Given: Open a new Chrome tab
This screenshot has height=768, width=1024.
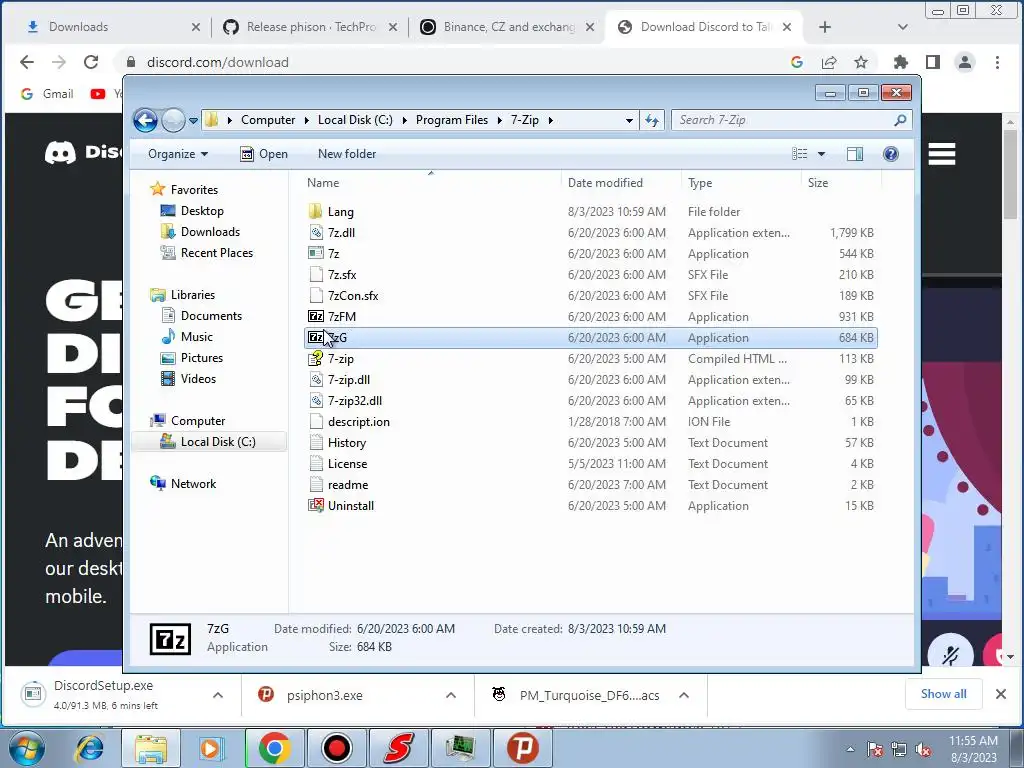Looking at the screenshot, I should [825, 27].
